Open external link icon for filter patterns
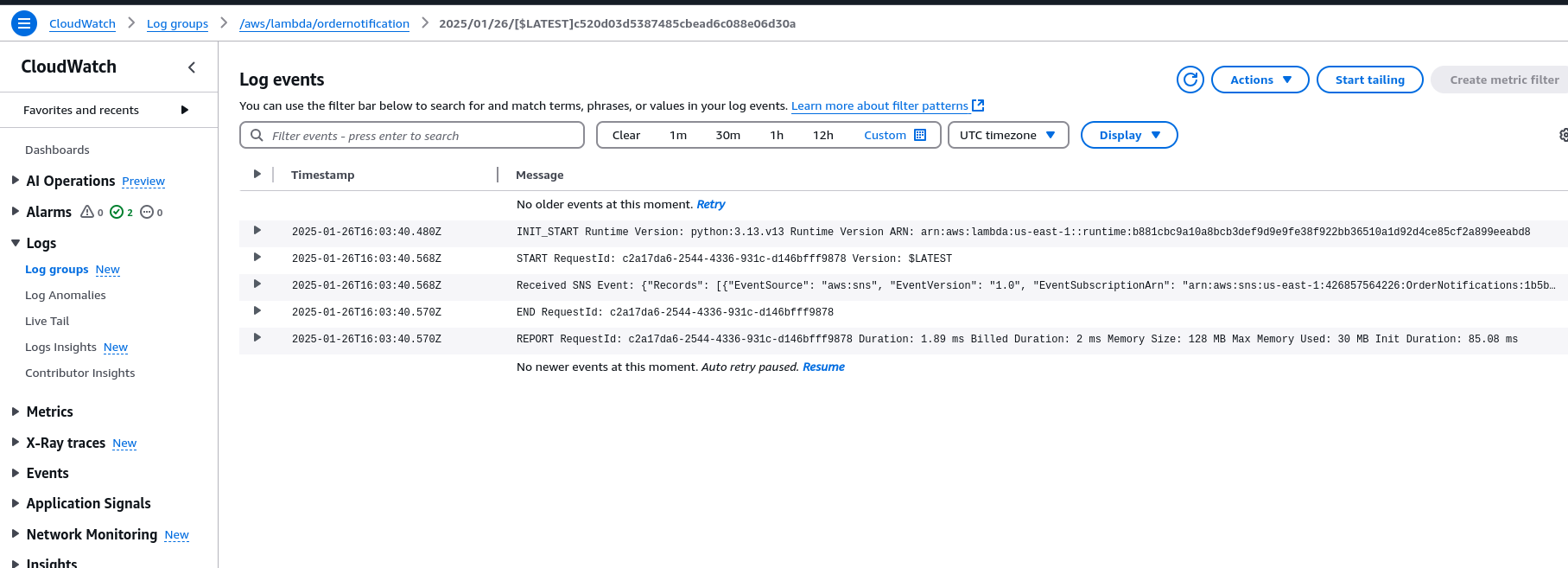The height and width of the screenshot is (568, 1568). tap(978, 105)
